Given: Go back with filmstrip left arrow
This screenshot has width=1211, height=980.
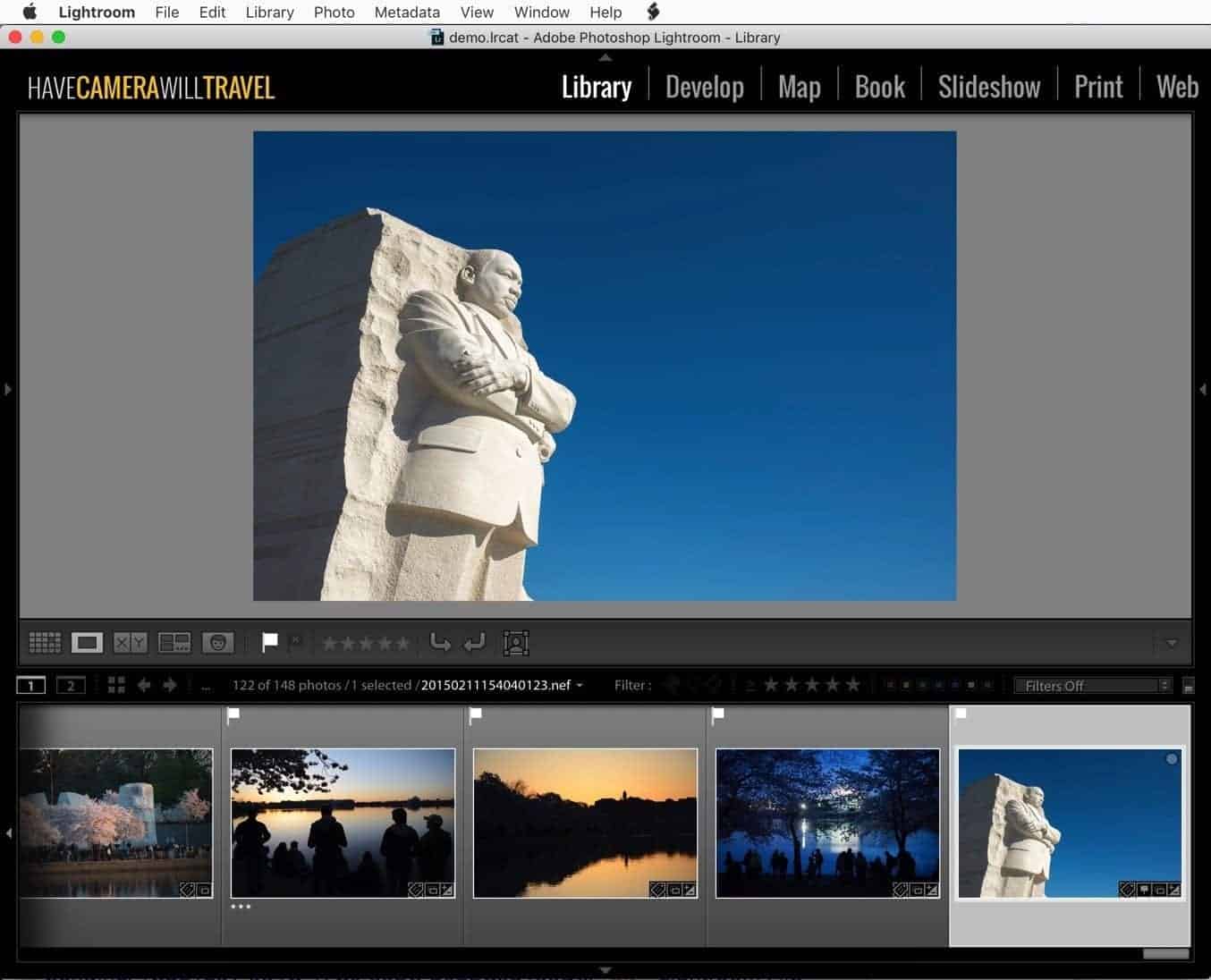Looking at the screenshot, I should [x=143, y=685].
